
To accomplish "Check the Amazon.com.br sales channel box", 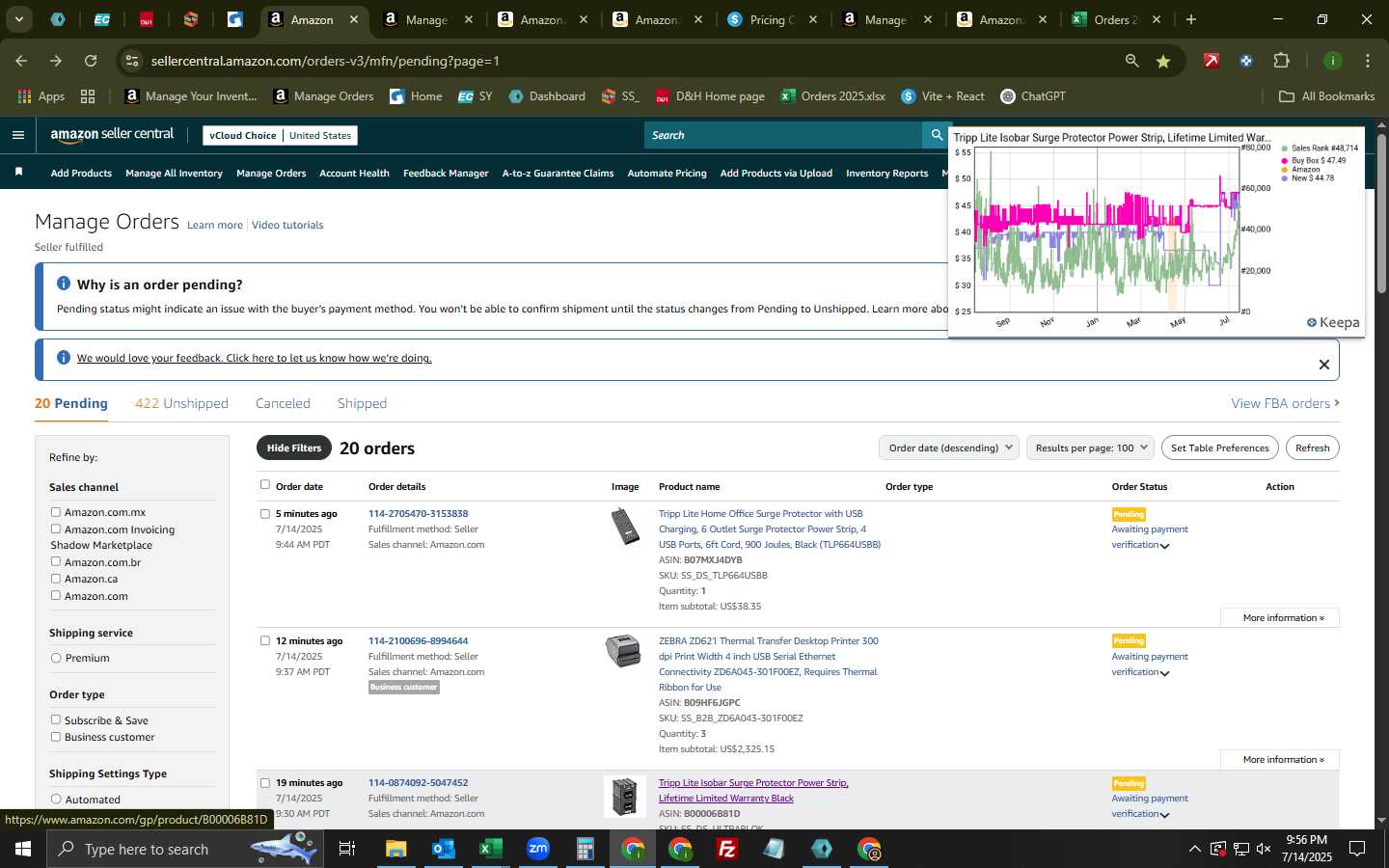I will [x=56, y=561].
